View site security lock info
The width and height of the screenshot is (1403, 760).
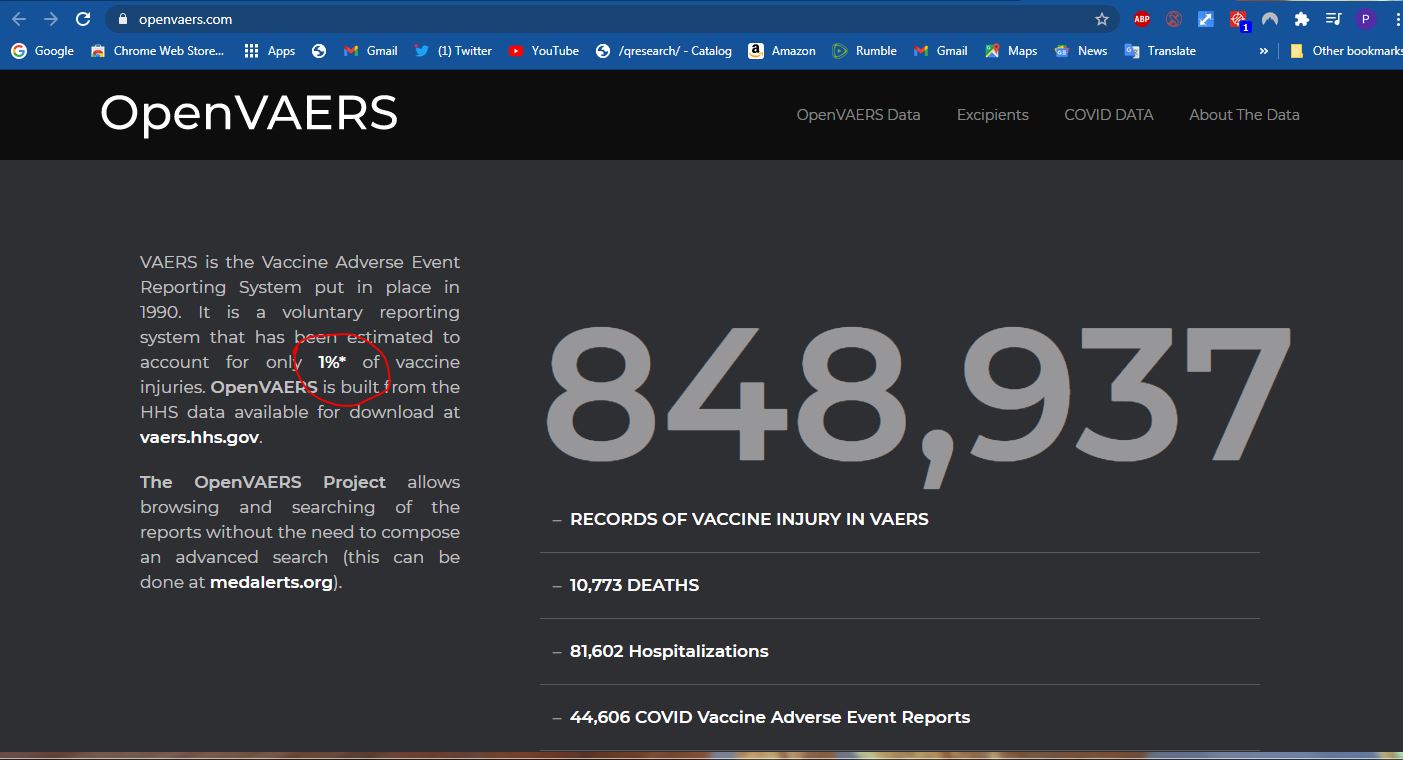[x=123, y=19]
